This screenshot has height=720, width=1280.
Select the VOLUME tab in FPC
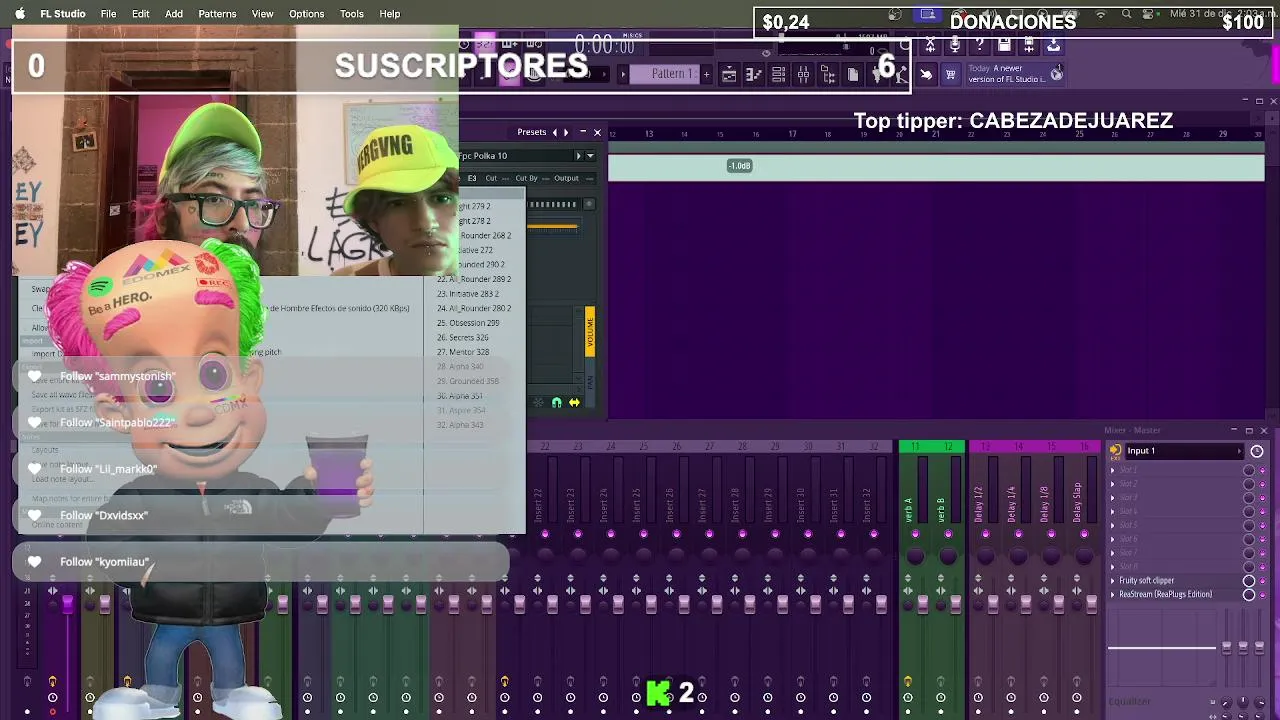[x=590, y=332]
